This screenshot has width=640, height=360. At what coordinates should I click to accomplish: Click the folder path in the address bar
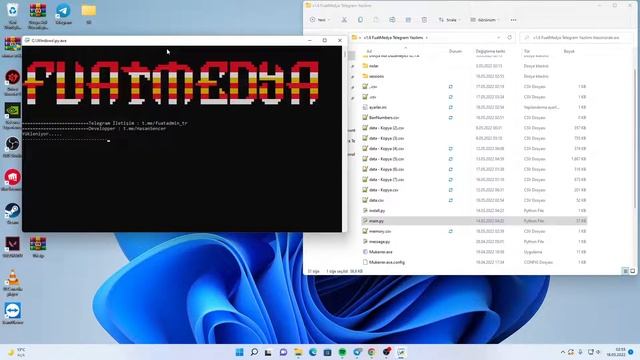pyautogui.click(x=393, y=38)
